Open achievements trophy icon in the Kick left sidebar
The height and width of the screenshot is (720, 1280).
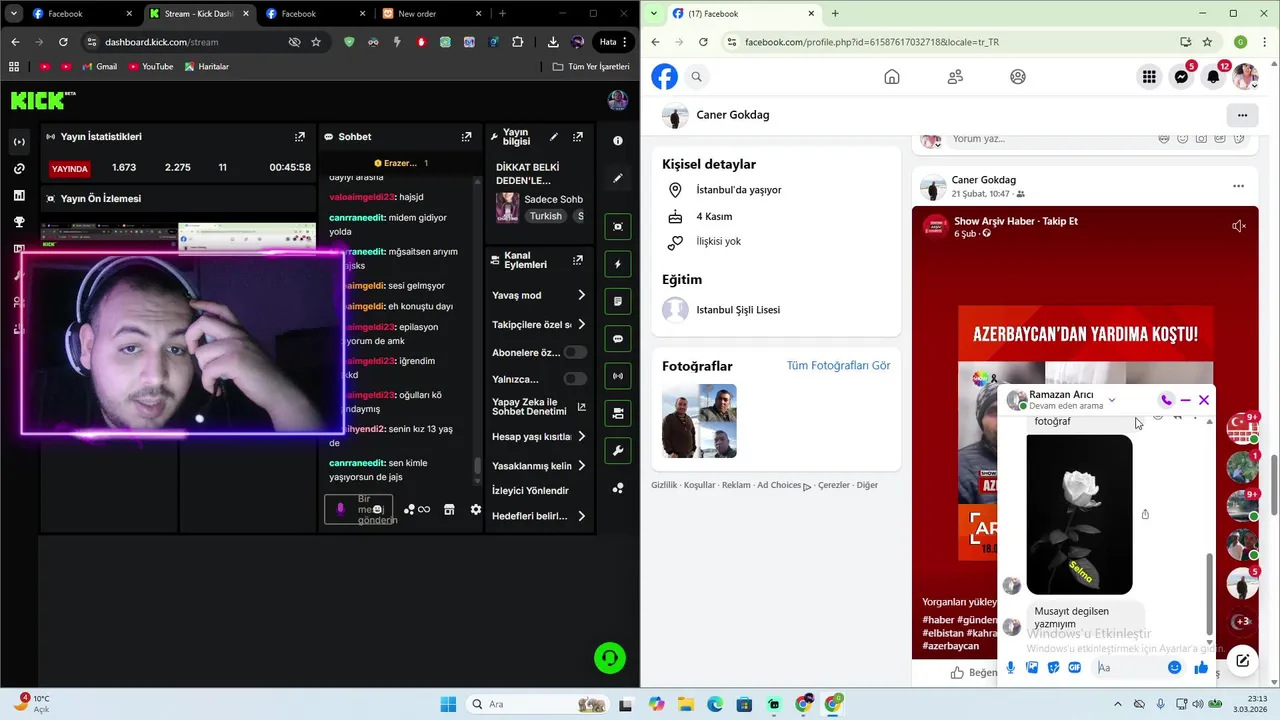coord(19,222)
